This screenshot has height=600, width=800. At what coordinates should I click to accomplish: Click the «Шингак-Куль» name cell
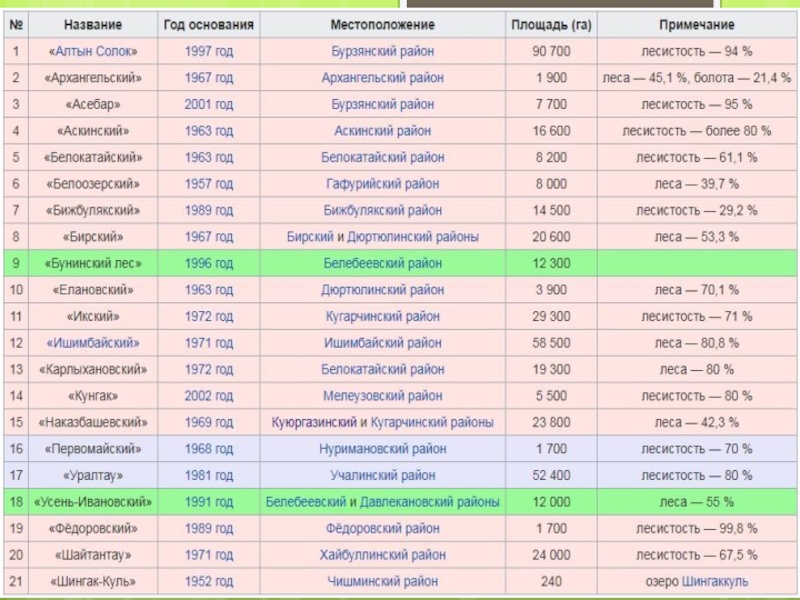(93, 582)
